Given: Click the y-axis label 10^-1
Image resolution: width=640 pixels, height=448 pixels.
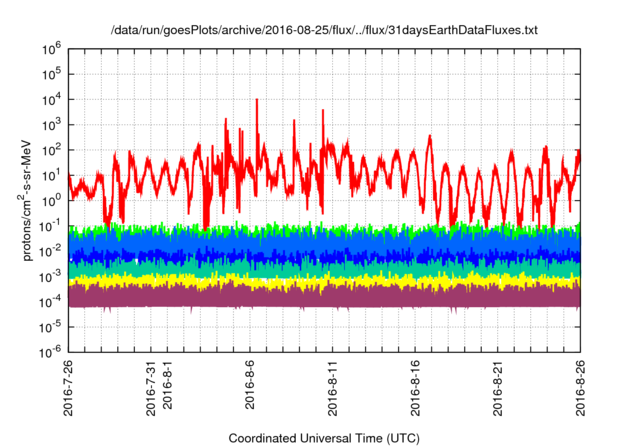Looking at the screenshot, I should tap(51, 226).
